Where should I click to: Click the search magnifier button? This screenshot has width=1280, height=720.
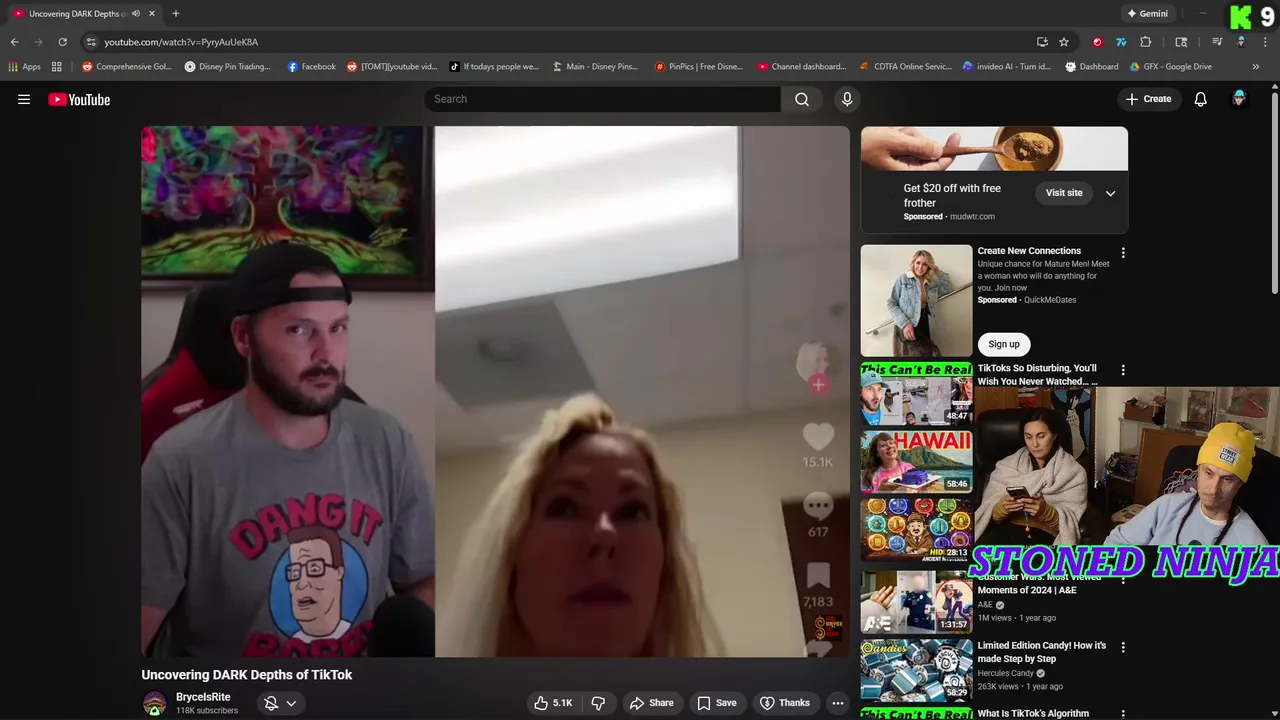[802, 99]
